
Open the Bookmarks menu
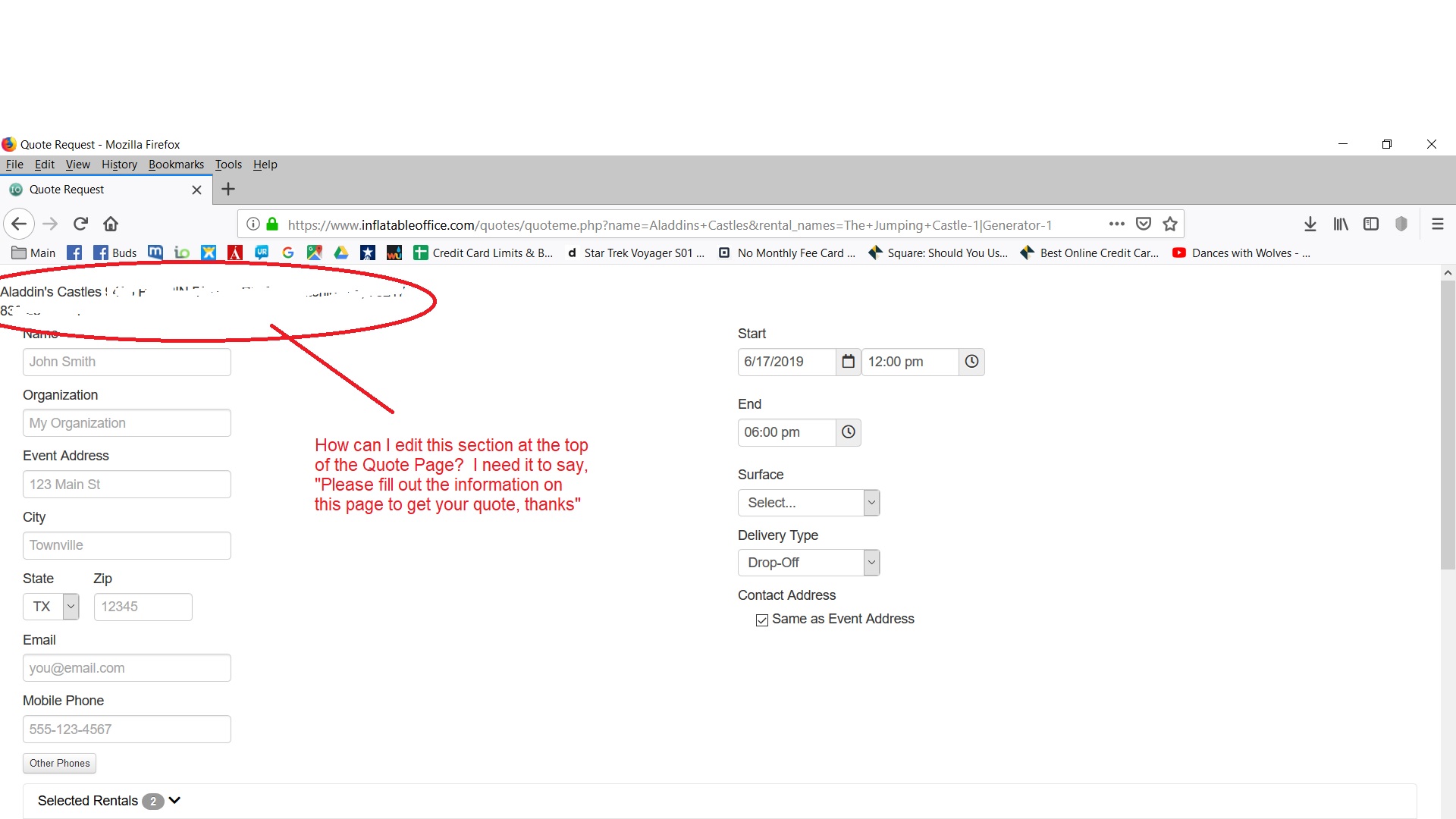point(176,165)
